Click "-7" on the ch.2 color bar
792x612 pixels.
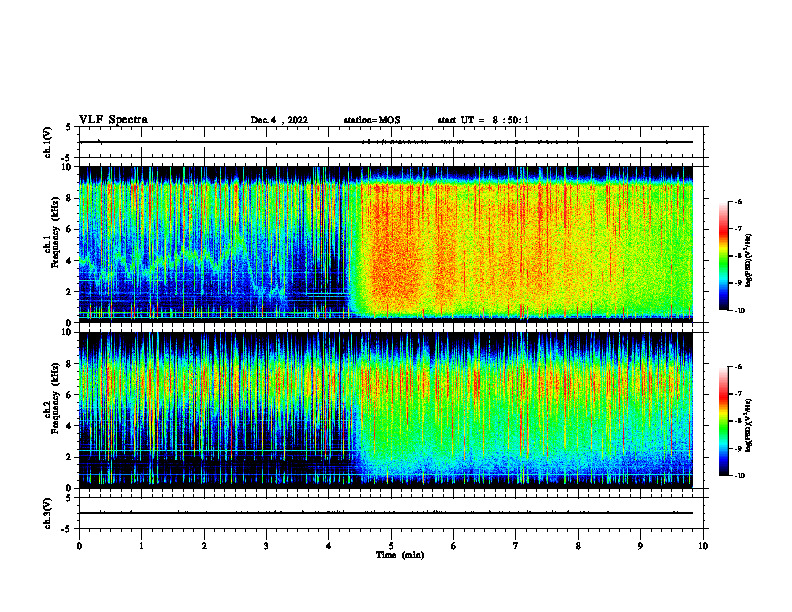tap(738, 394)
